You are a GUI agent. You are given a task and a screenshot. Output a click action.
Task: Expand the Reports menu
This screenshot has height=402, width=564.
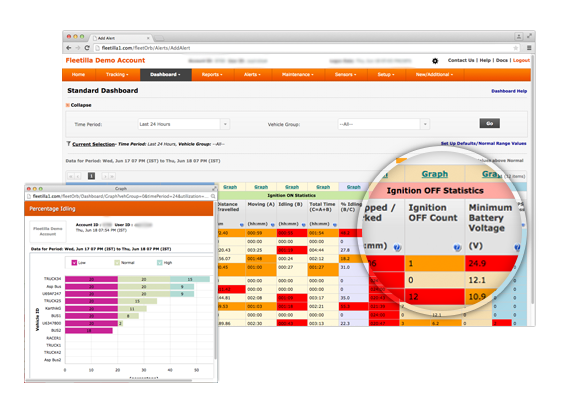tap(212, 74)
